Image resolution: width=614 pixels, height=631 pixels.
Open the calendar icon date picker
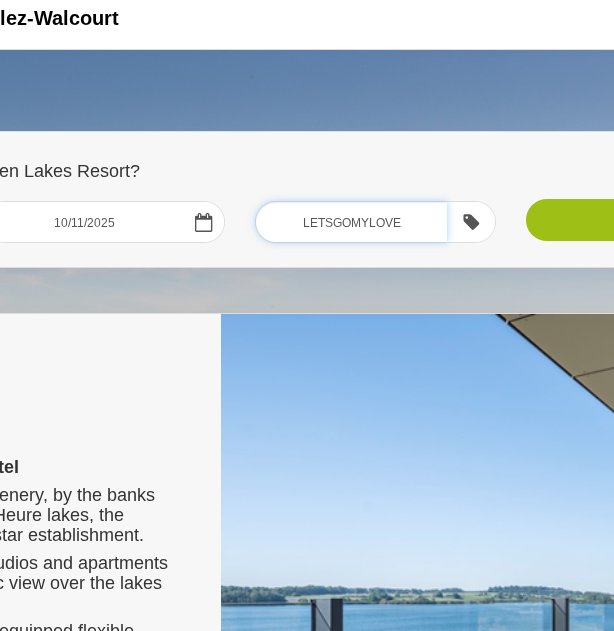pos(203,222)
